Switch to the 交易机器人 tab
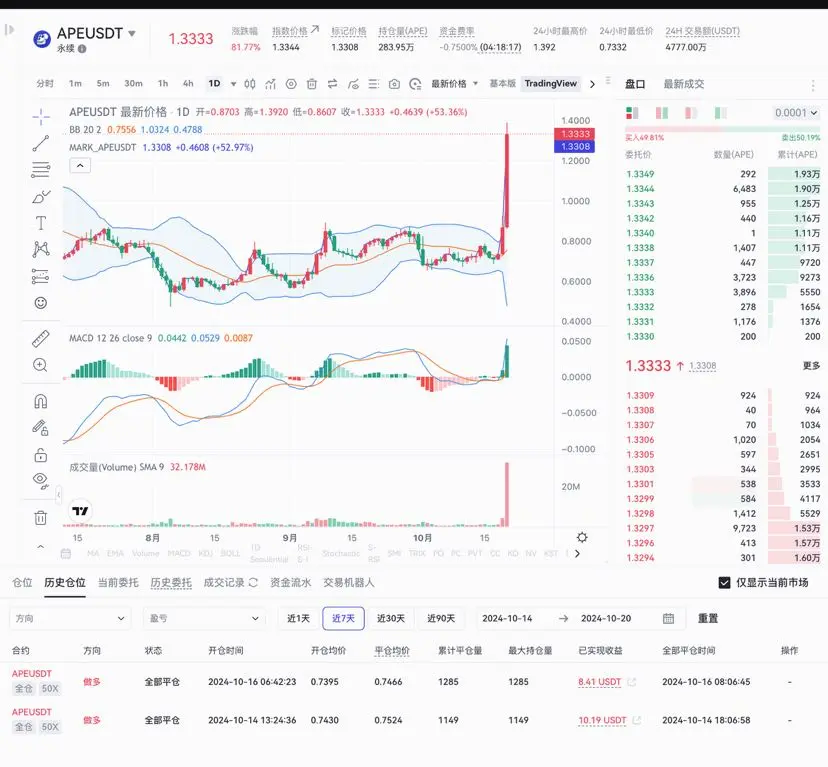828x767 pixels. coord(349,583)
